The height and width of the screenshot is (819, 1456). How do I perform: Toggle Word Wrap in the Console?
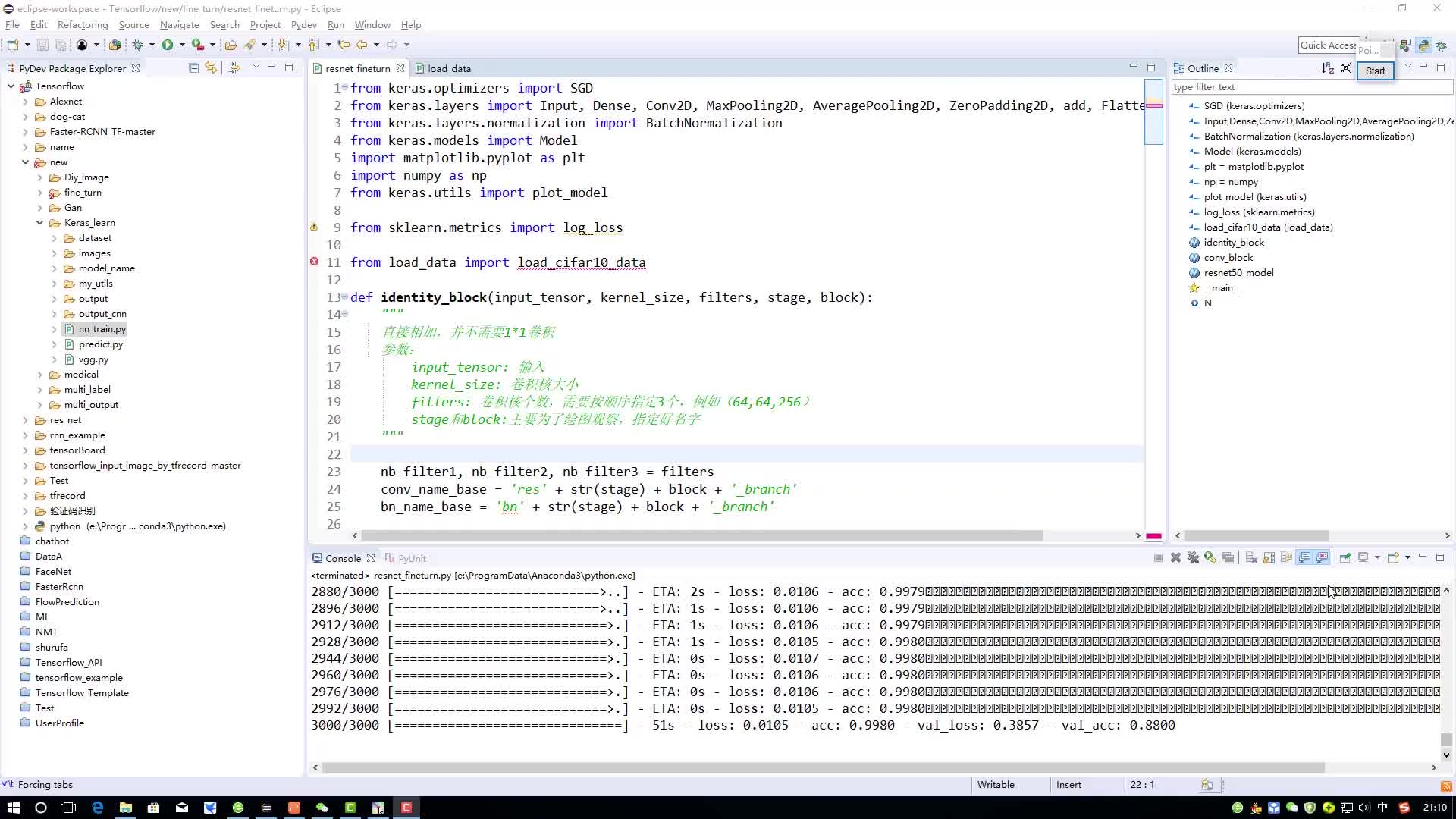[x=1286, y=558]
